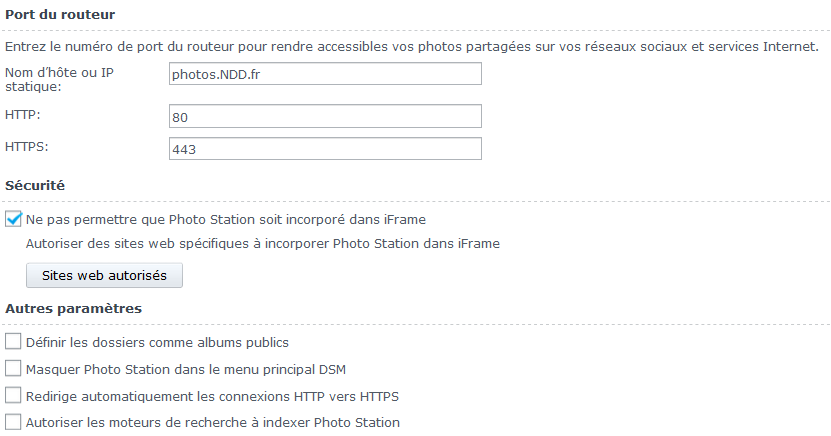Image resolution: width=831 pixels, height=436 pixels.
Task: Click the HTTP port field showing 80
Action: [326, 117]
